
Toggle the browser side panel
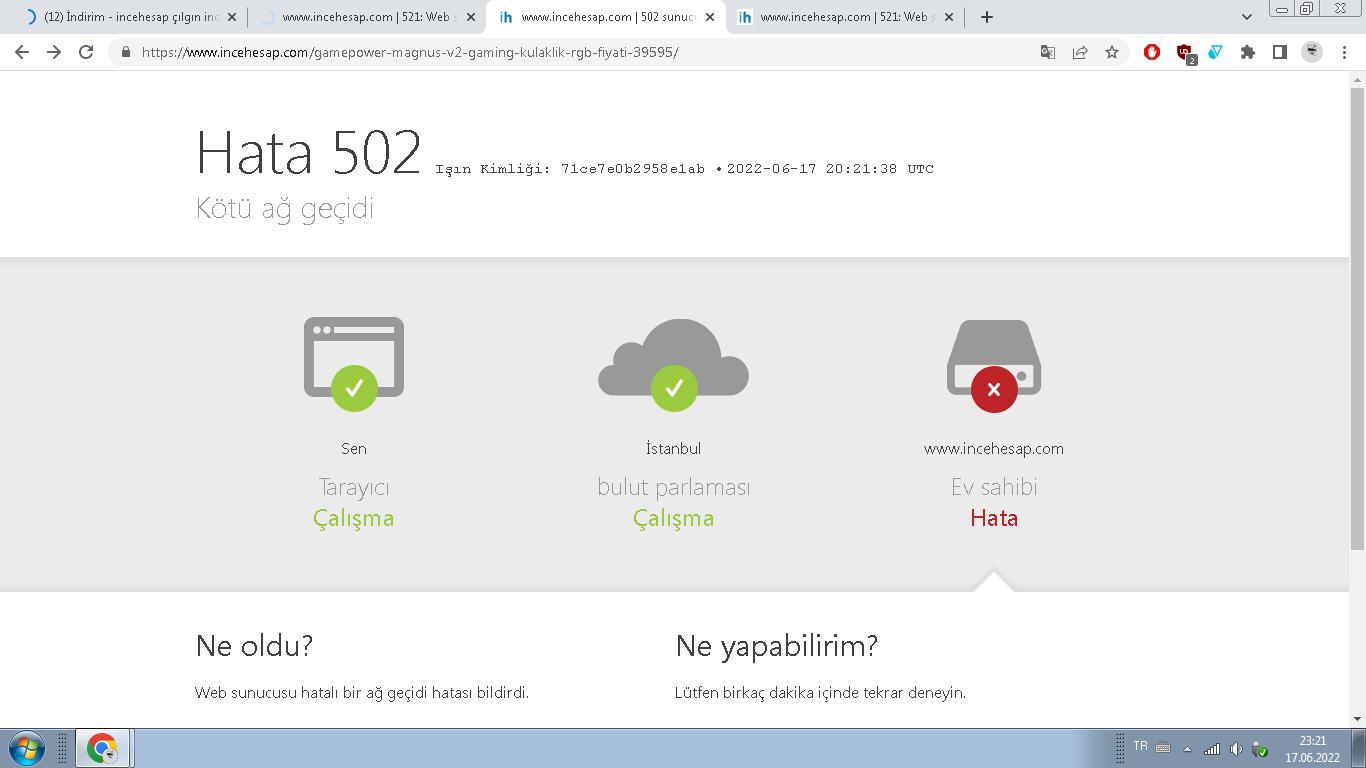[1280, 52]
